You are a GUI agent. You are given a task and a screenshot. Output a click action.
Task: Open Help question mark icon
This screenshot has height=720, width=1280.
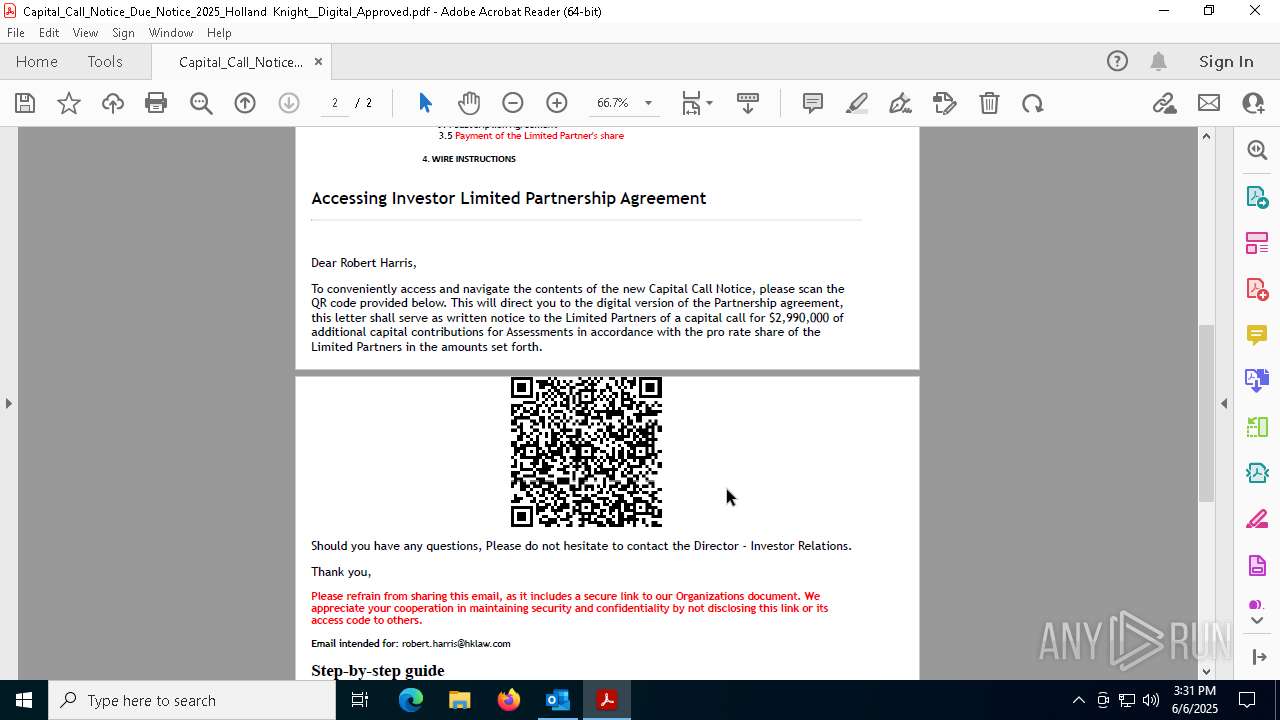point(1117,61)
